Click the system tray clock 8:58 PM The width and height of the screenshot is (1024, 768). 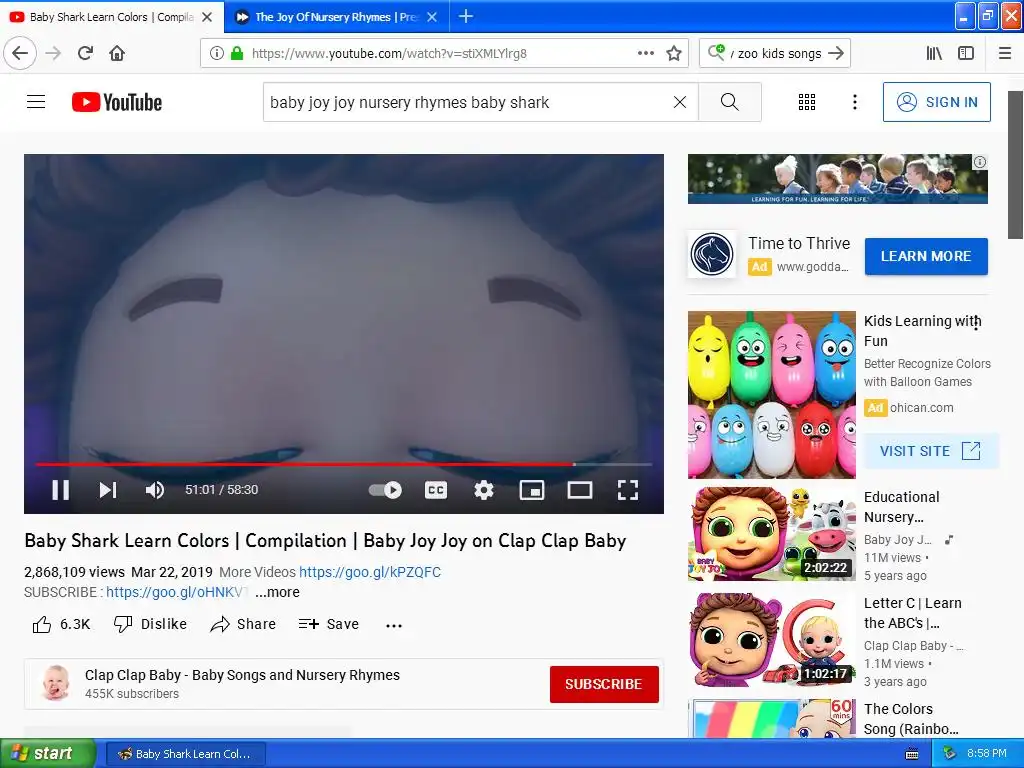(x=987, y=753)
